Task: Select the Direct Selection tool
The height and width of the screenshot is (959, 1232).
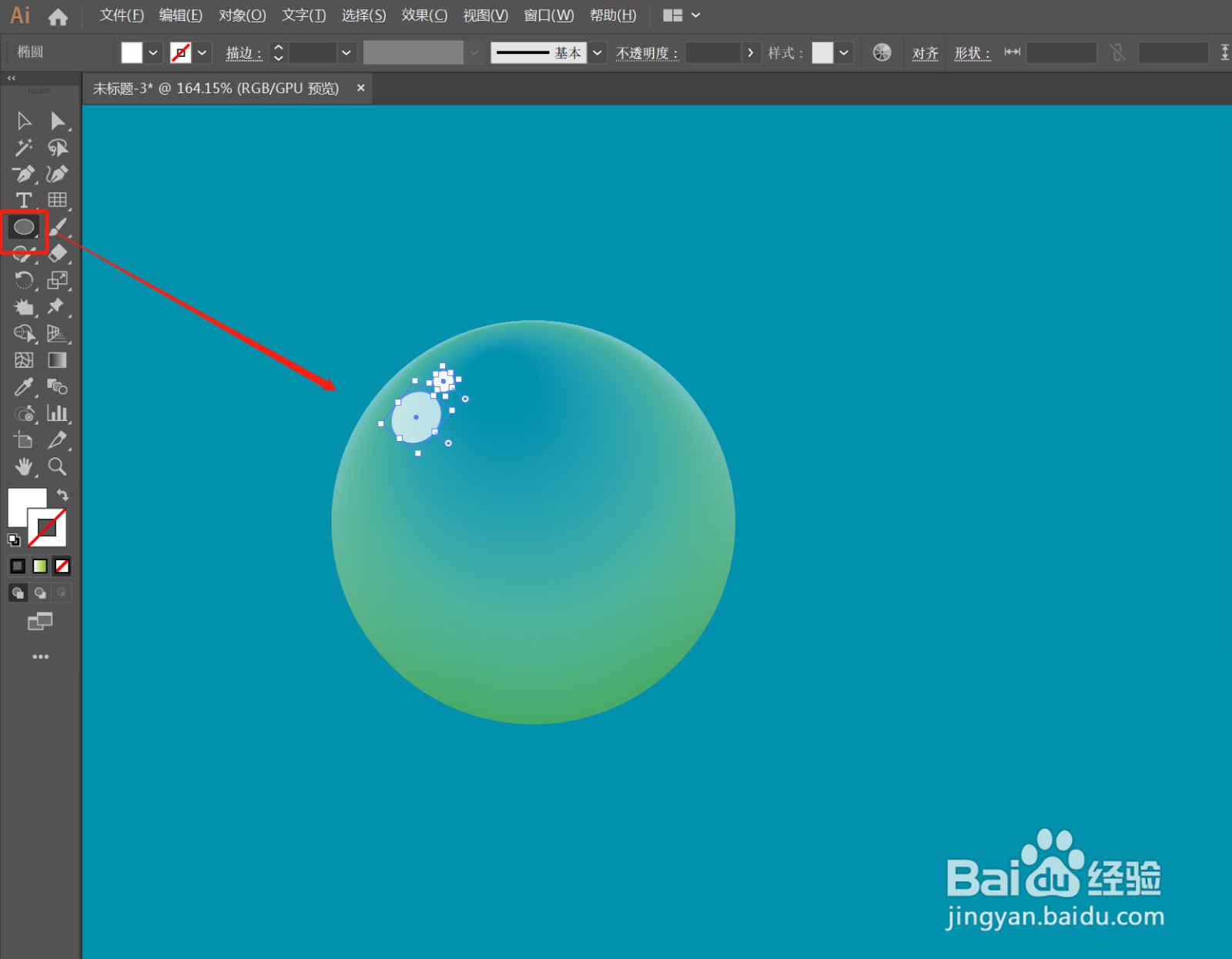Action: [x=57, y=121]
